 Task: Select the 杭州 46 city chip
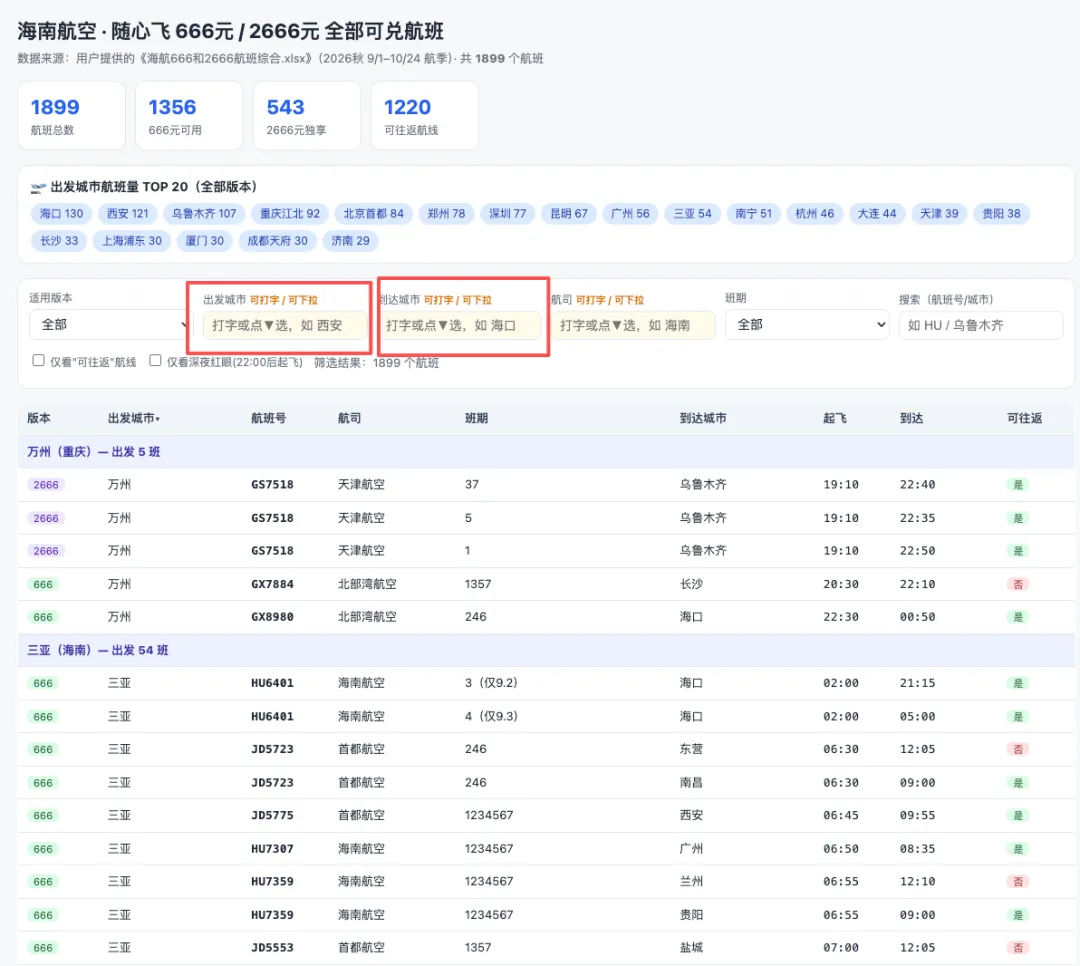(815, 214)
